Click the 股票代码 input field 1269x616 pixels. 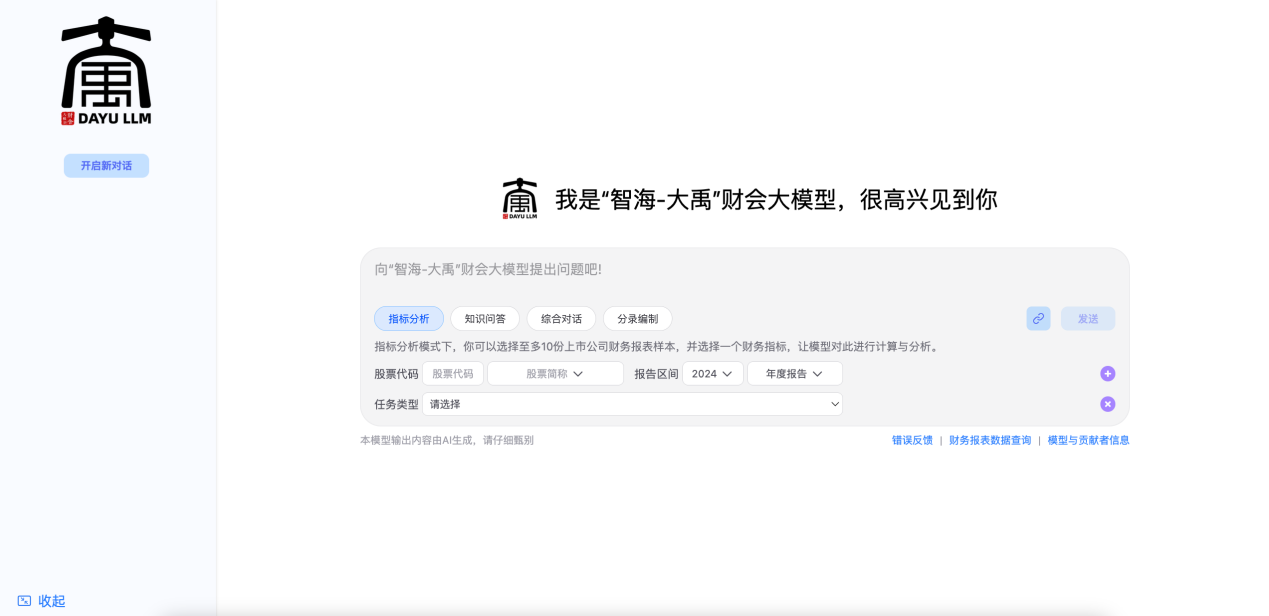[453, 374]
